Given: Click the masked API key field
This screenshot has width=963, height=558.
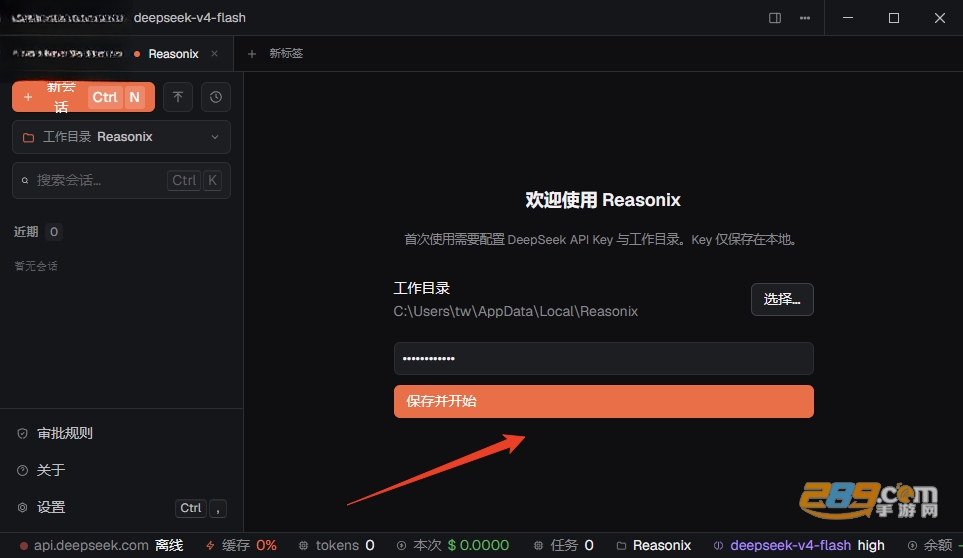Looking at the screenshot, I should click(x=604, y=358).
